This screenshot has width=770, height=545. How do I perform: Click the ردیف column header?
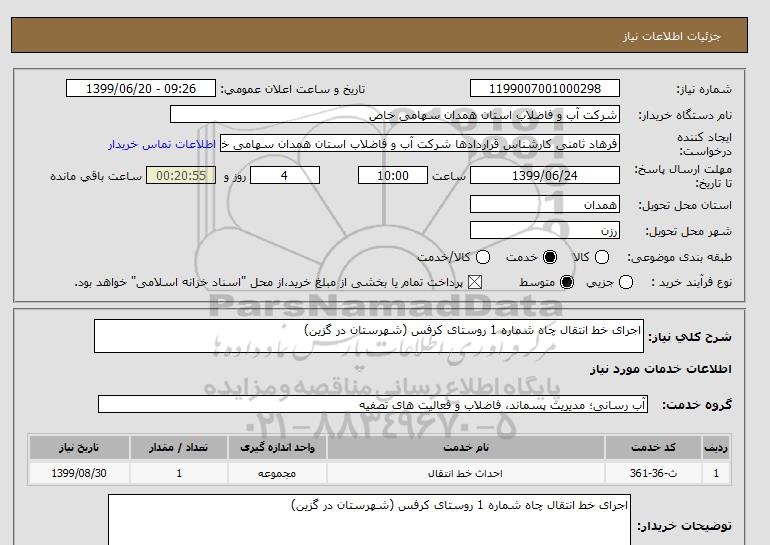[x=716, y=448]
